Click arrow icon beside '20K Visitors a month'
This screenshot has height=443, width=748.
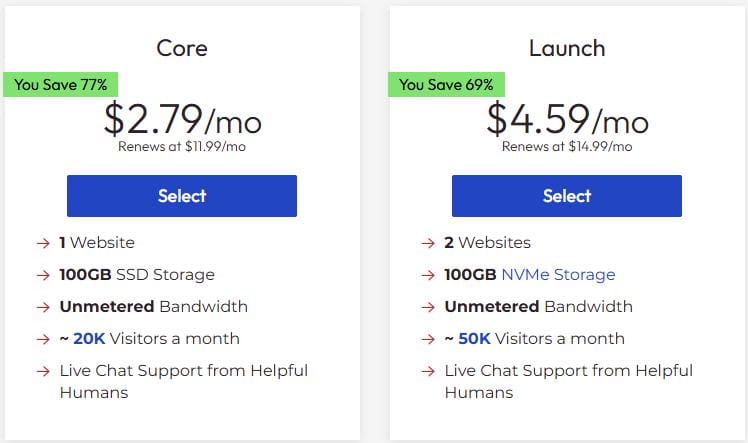coord(43,339)
